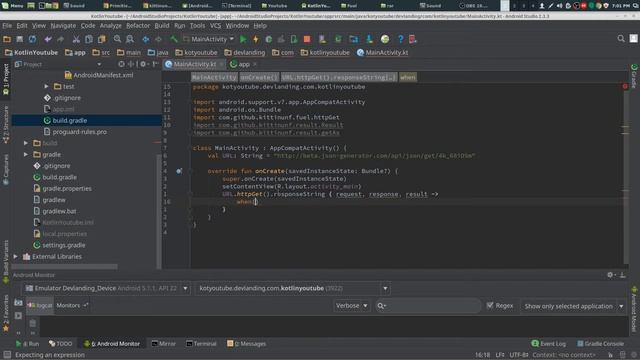Open the File menu

pos(7,25)
